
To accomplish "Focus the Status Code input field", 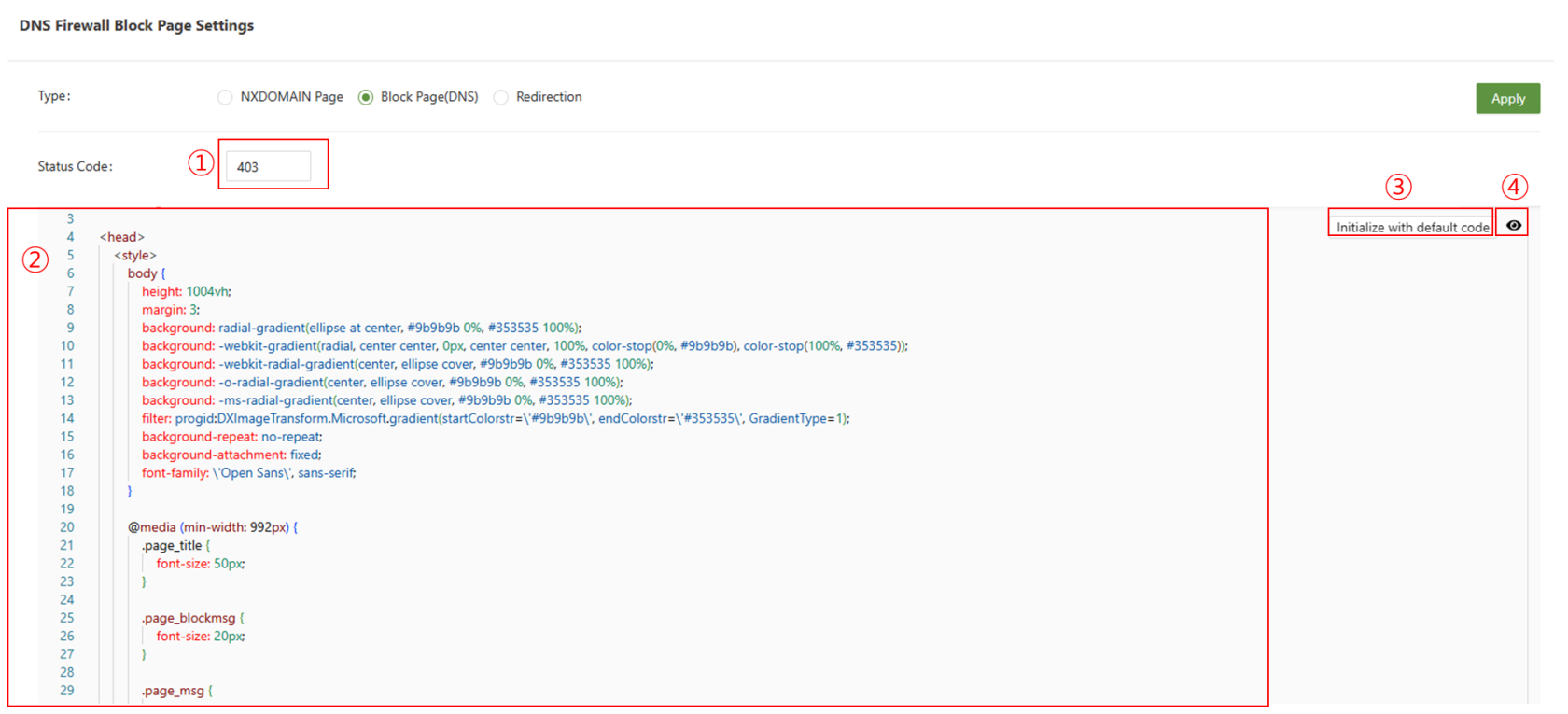I will [x=269, y=167].
